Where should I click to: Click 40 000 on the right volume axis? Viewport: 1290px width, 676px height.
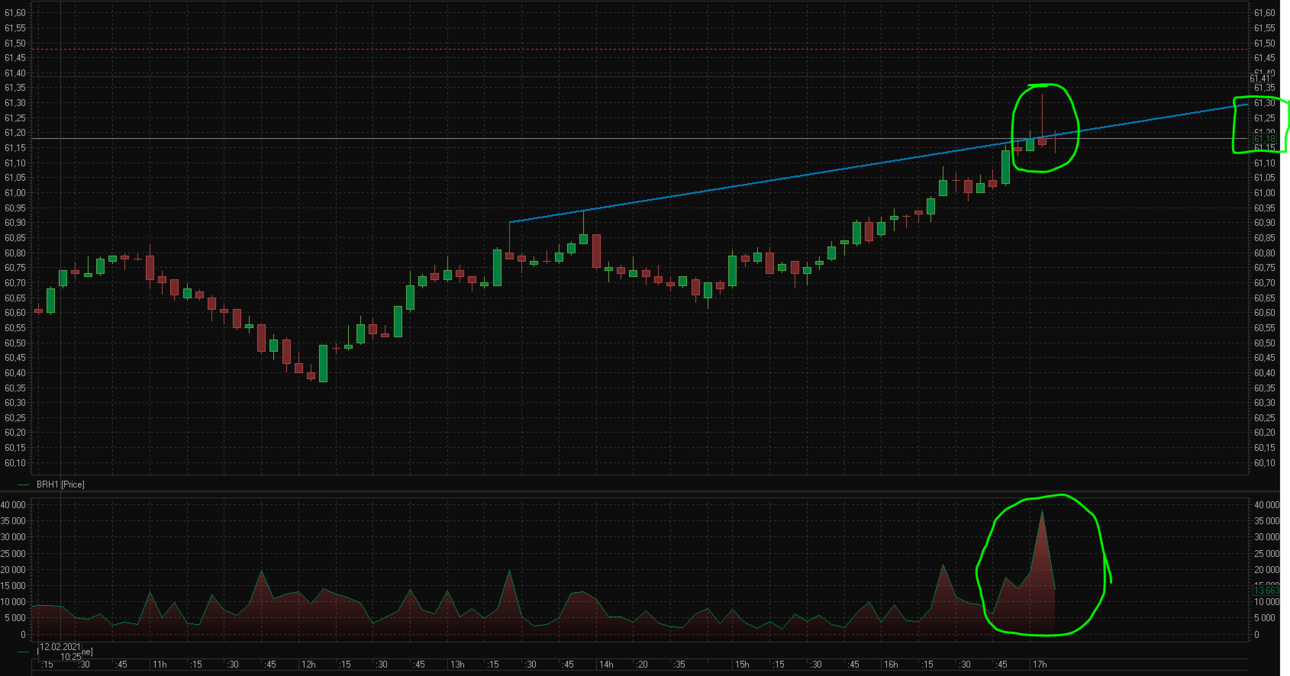tap(1267, 505)
